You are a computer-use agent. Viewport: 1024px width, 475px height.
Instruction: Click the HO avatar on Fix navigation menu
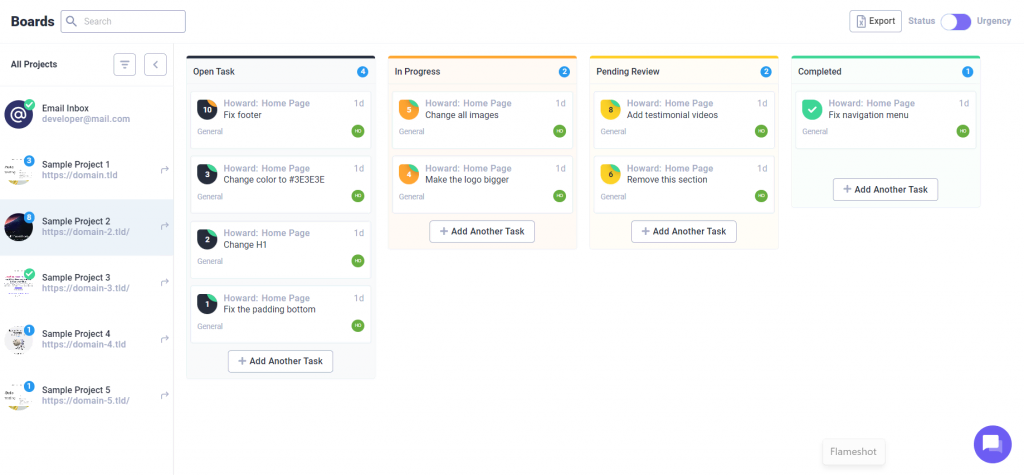pos(963,131)
